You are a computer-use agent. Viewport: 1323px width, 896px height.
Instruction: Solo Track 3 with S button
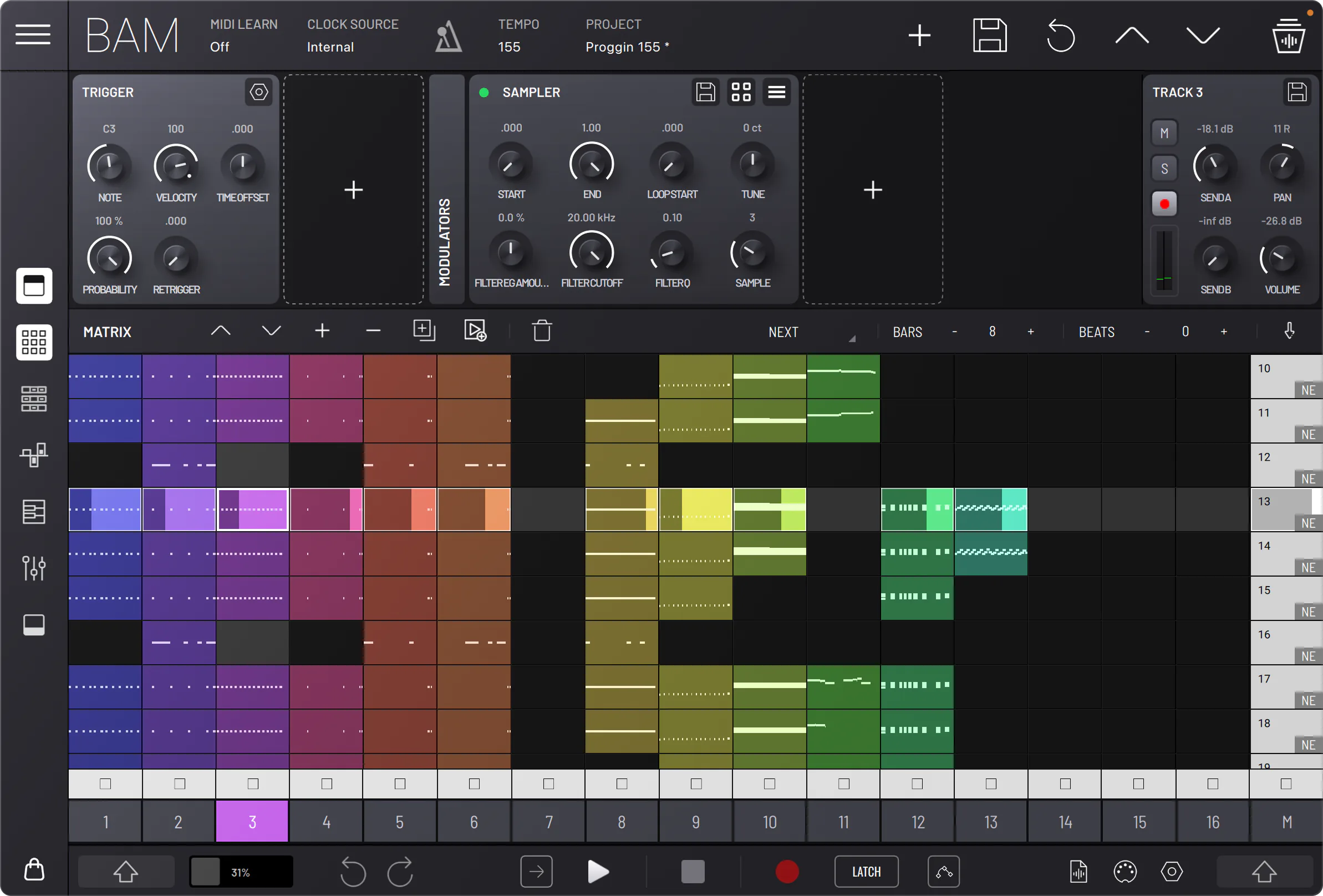1164,169
